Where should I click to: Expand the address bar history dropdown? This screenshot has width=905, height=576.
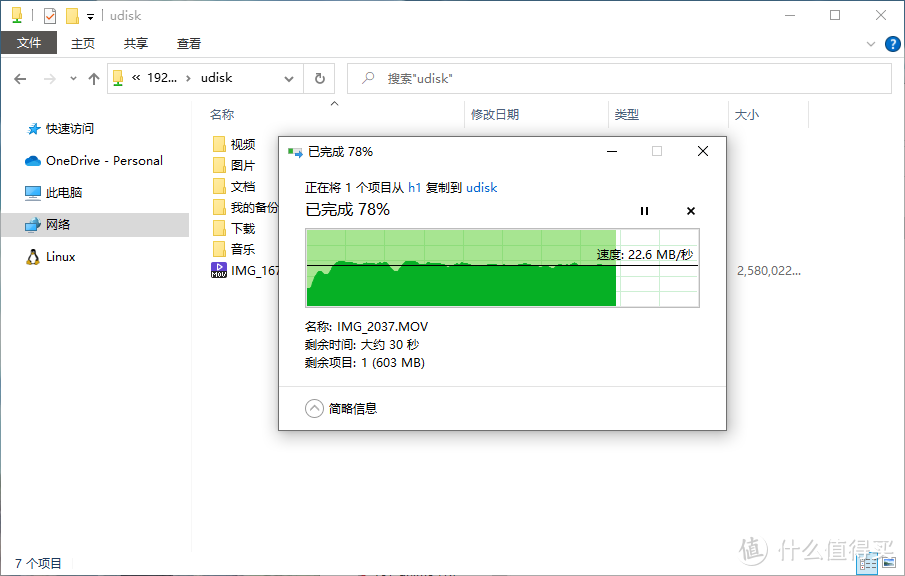pos(289,78)
